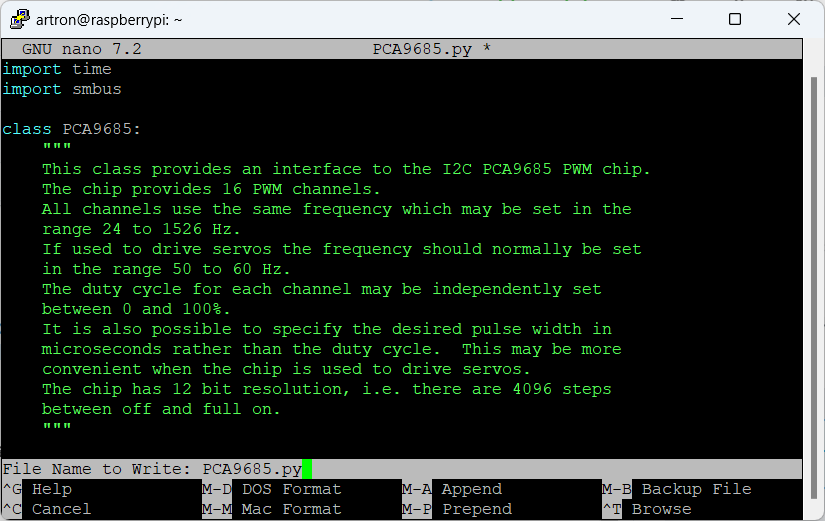This screenshot has width=825, height=521.
Task: Click on 'range 24 to 1526 Hz.' text
Action: 141,229
